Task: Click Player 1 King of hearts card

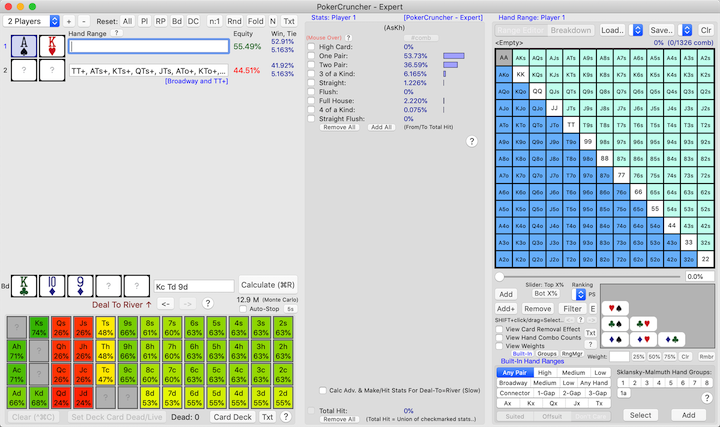Action: (x=52, y=46)
